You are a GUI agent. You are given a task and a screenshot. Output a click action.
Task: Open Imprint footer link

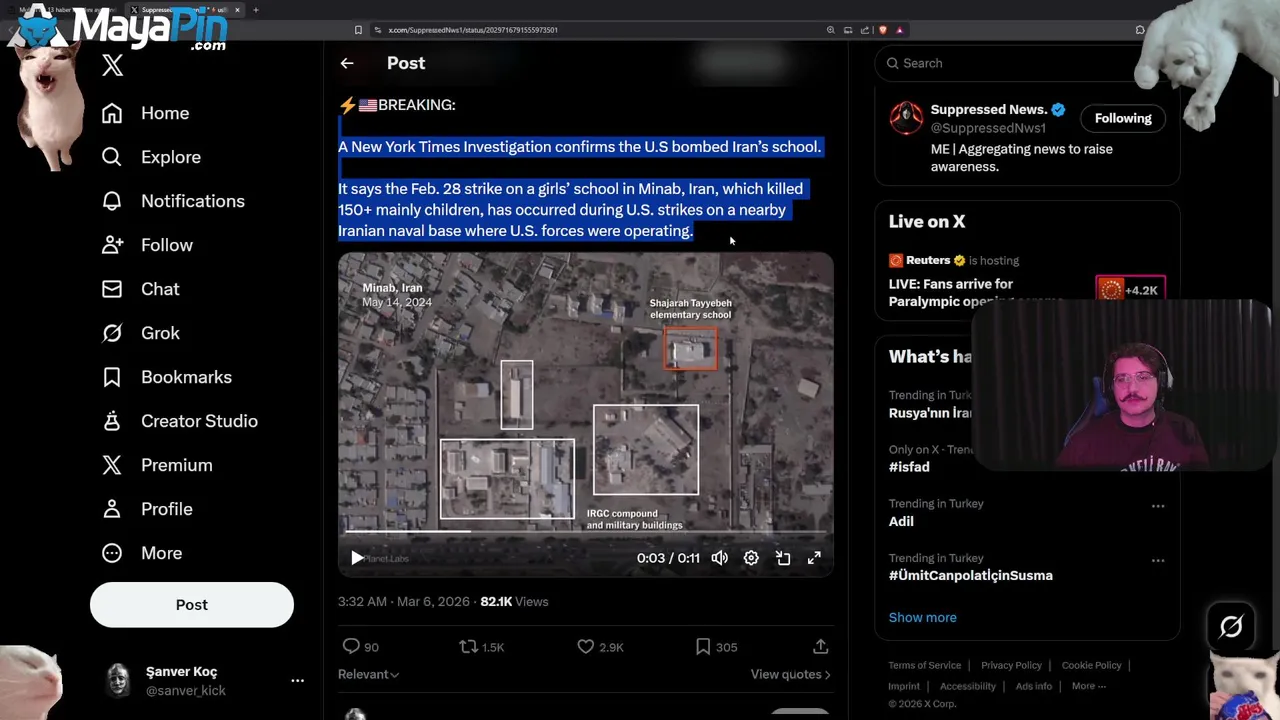click(904, 686)
